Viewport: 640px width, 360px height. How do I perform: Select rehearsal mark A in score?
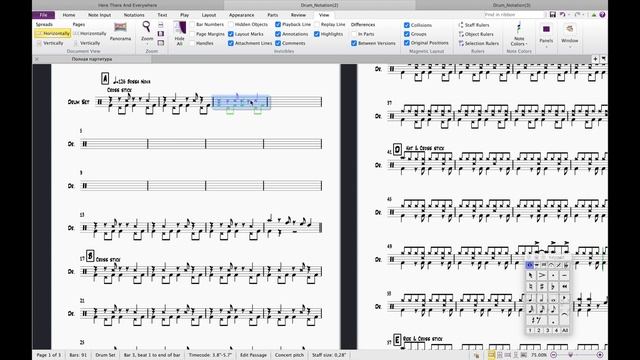(105, 78)
